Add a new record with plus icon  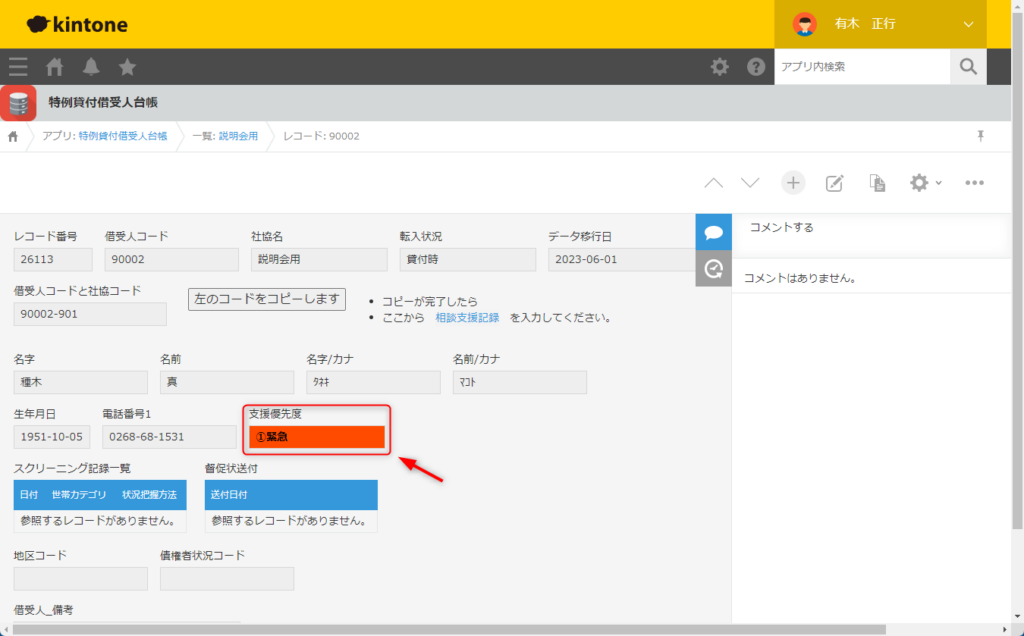[793, 182]
